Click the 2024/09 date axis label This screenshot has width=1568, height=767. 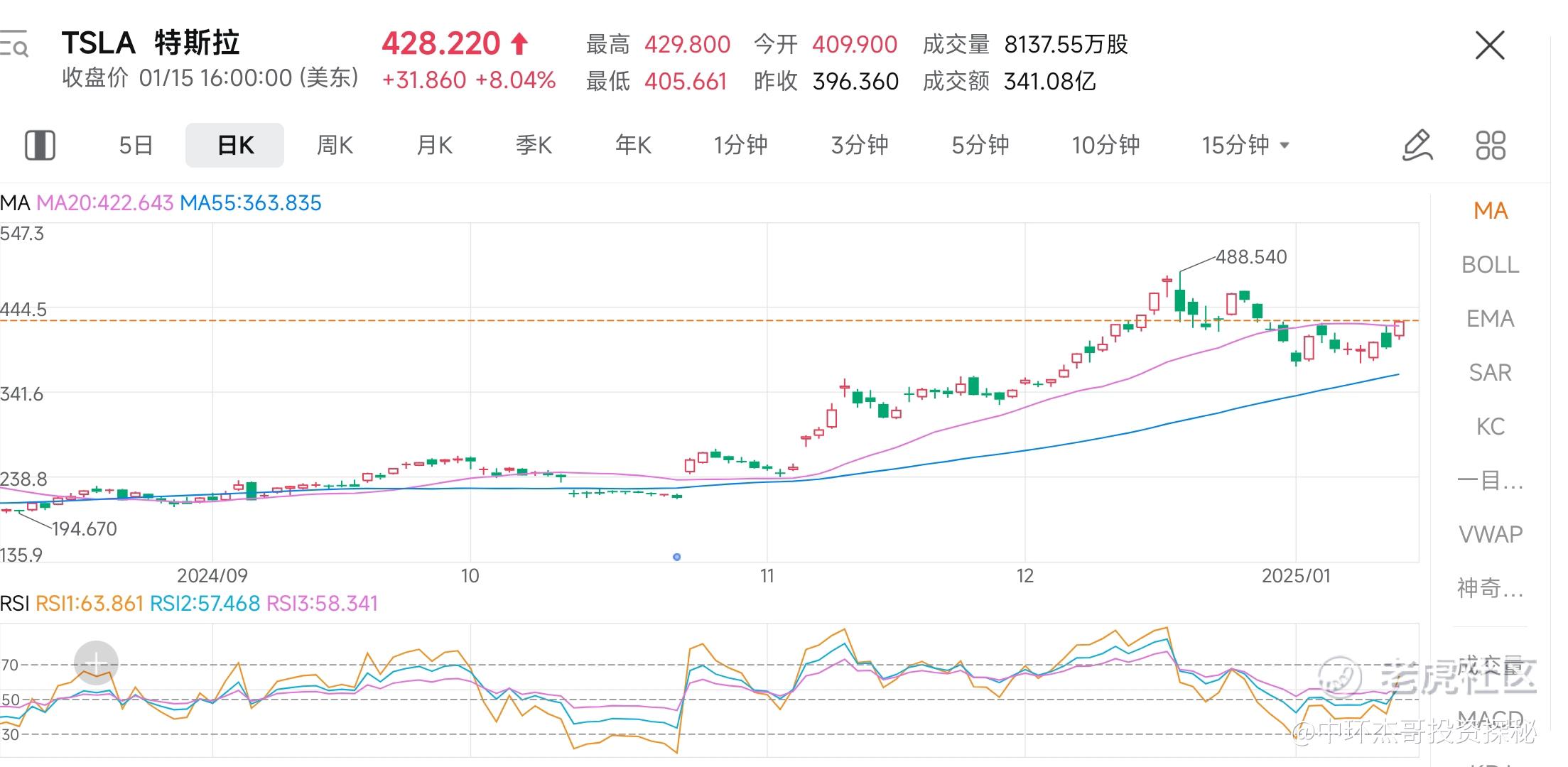pyautogui.click(x=212, y=575)
